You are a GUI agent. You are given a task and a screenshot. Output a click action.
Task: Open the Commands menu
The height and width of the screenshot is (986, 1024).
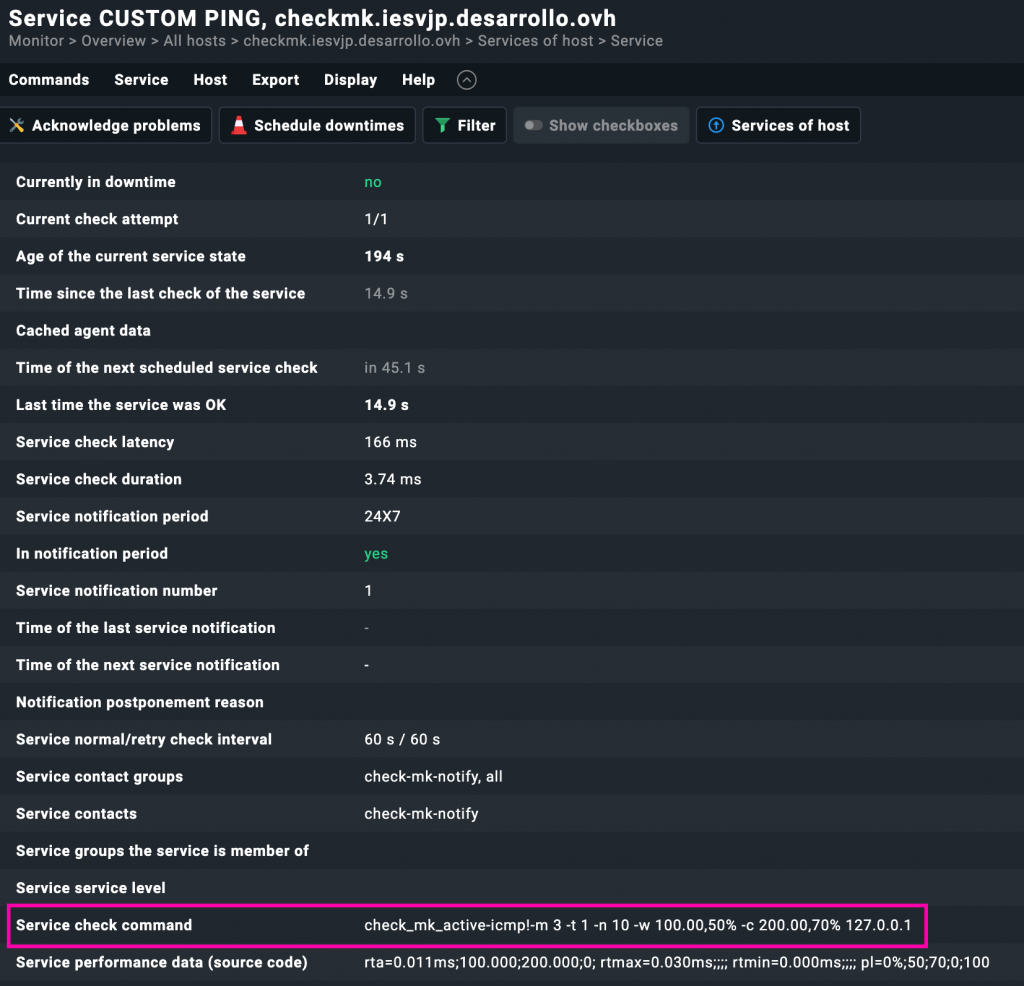click(49, 80)
